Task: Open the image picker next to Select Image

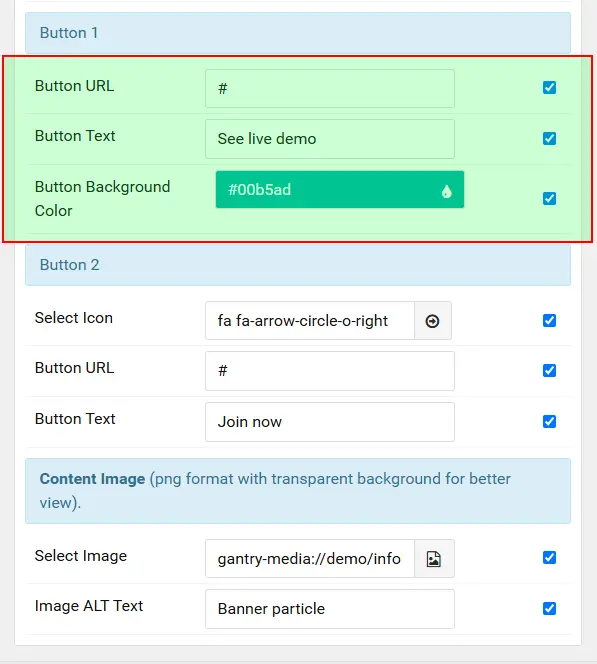Action: (x=434, y=559)
